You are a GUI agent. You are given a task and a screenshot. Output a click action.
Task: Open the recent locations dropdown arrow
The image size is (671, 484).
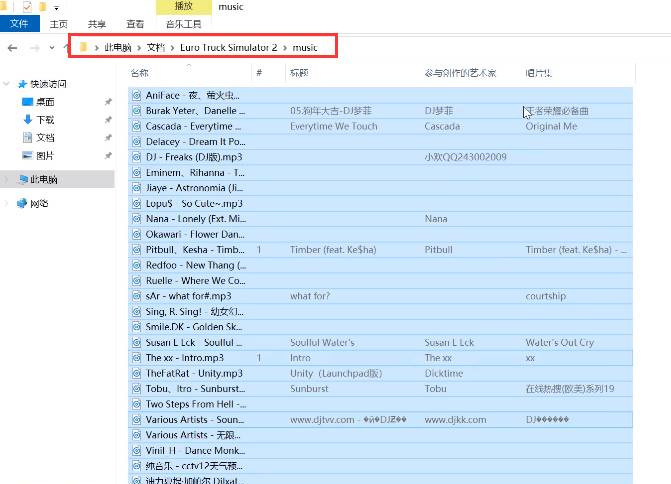[x=52, y=48]
